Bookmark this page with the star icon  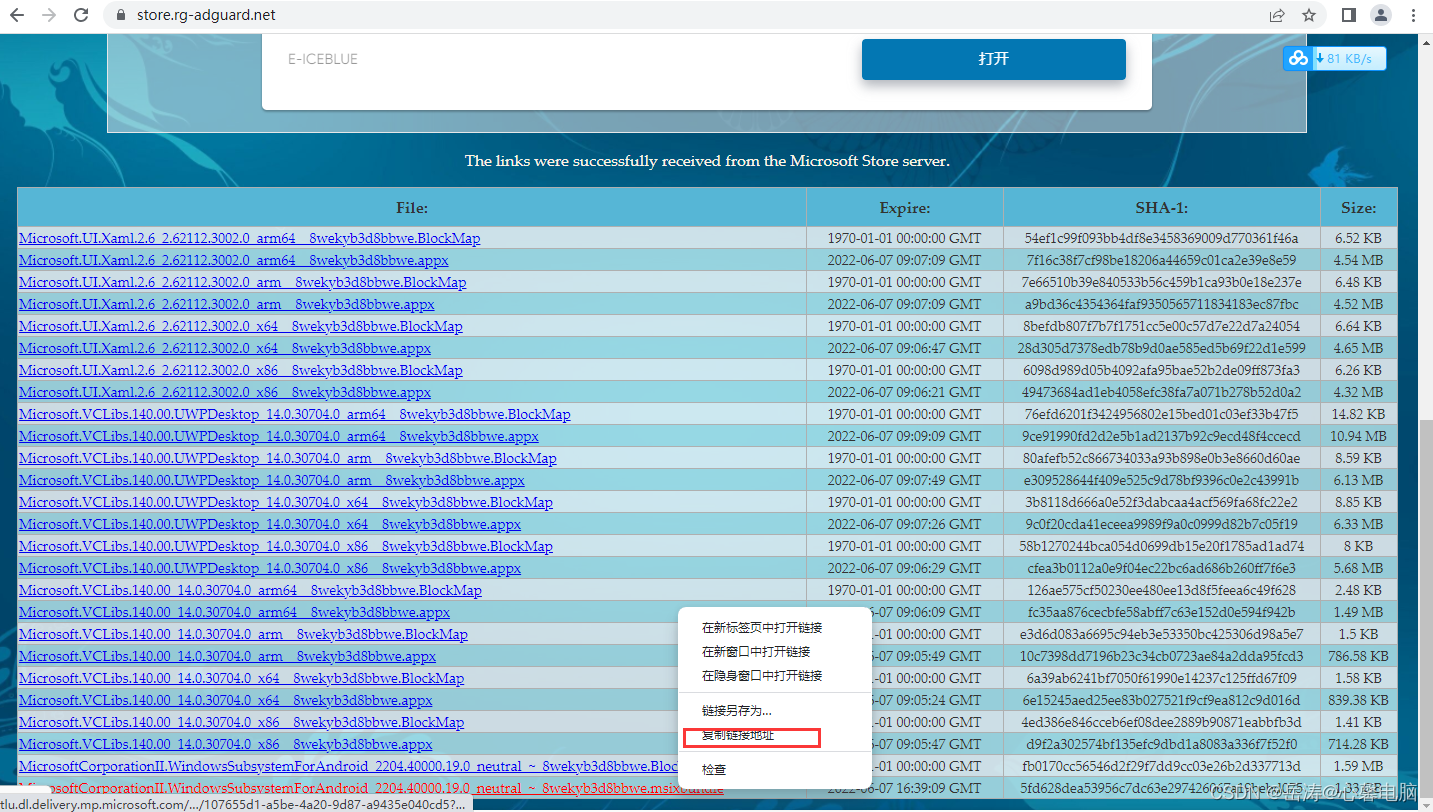[x=1308, y=15]
